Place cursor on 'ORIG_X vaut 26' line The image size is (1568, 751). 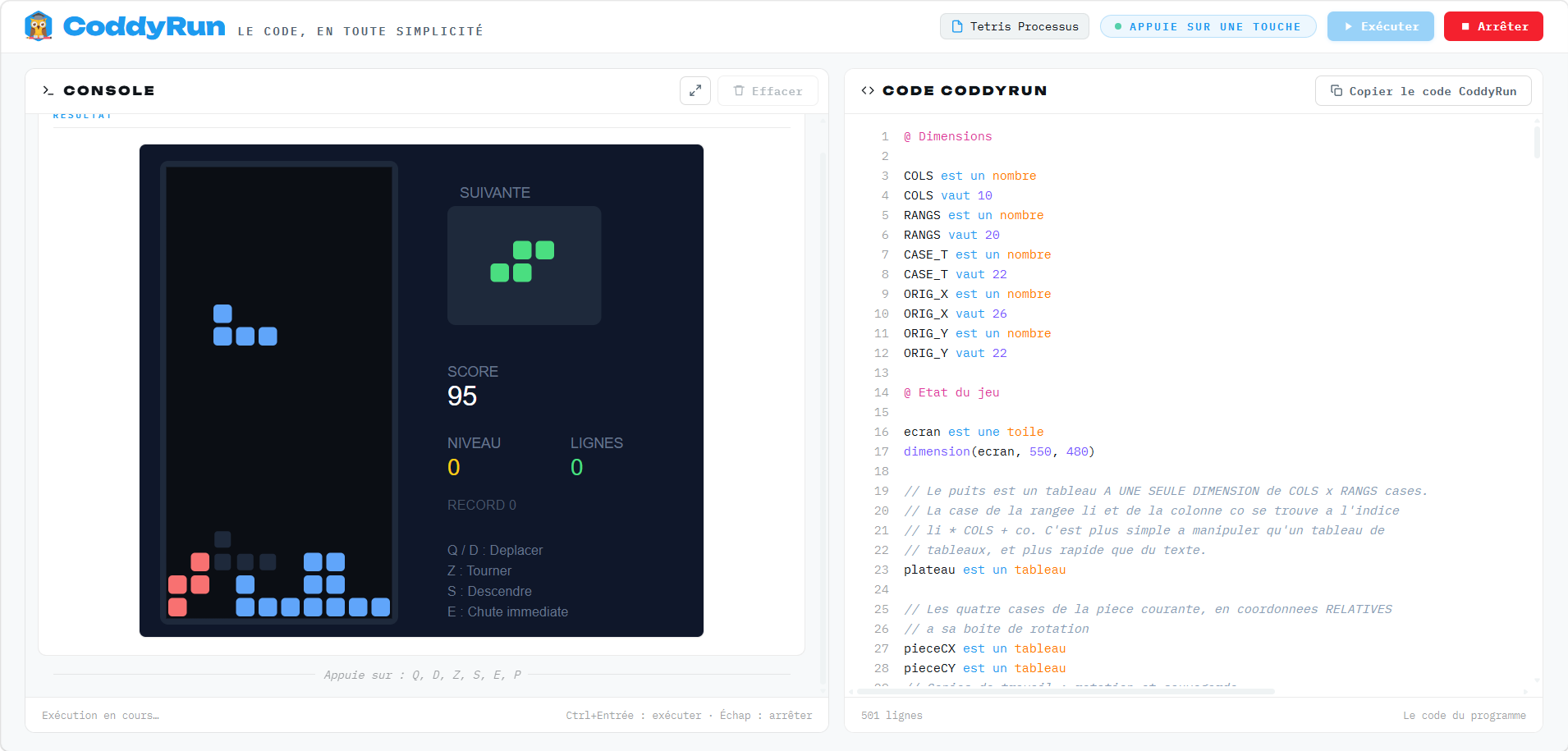955,314
